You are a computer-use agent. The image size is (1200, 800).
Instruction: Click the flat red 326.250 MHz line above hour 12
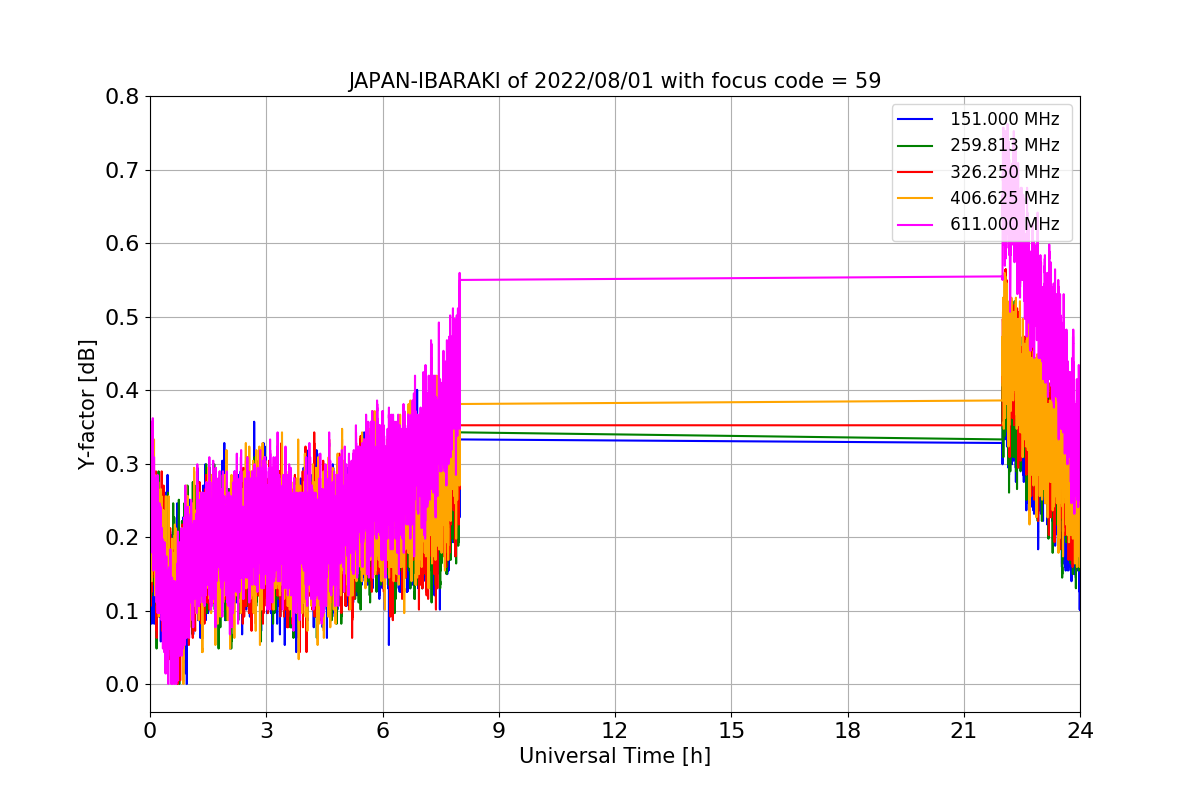point(615,425)
